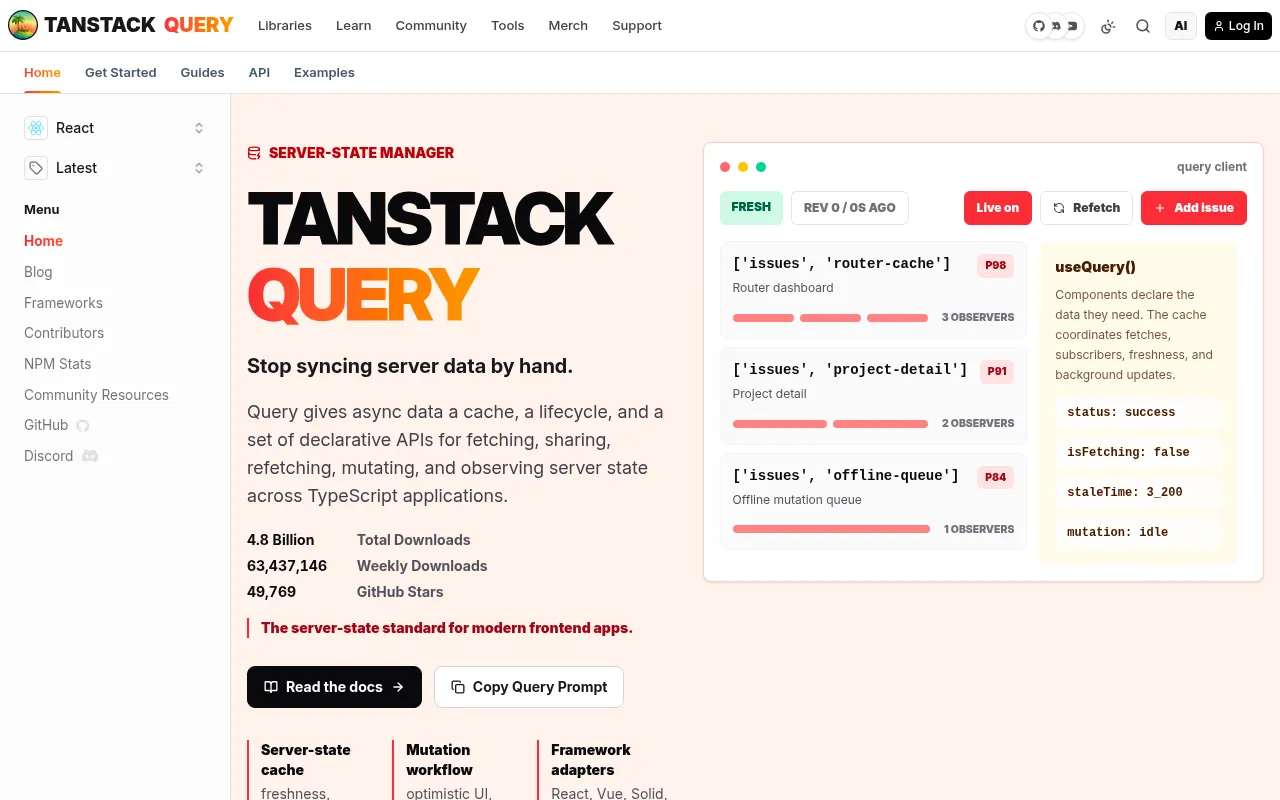Expand the React framework dropdown
This screenshot has height=800, width=1280.
pyautogui.click(x=115, y=128)
